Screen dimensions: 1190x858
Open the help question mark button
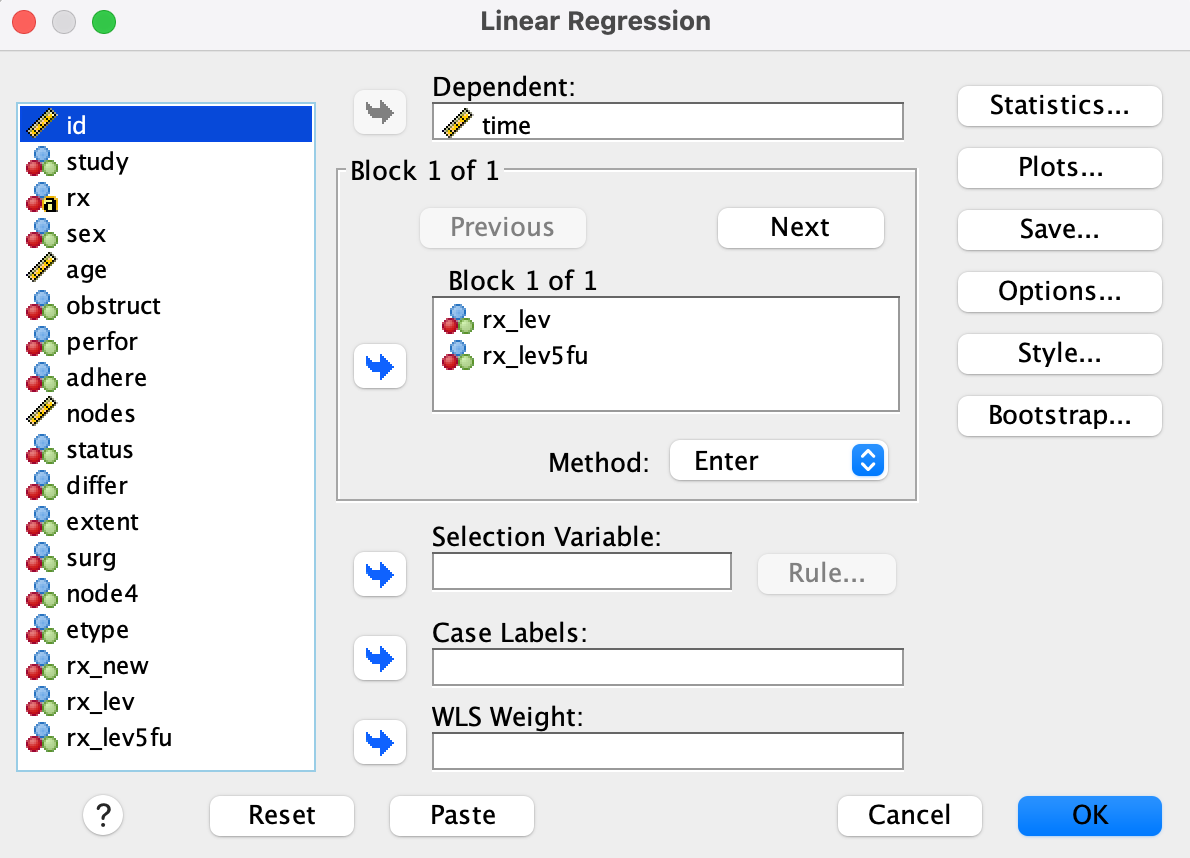pyautogui.click(x=104, y=815)
